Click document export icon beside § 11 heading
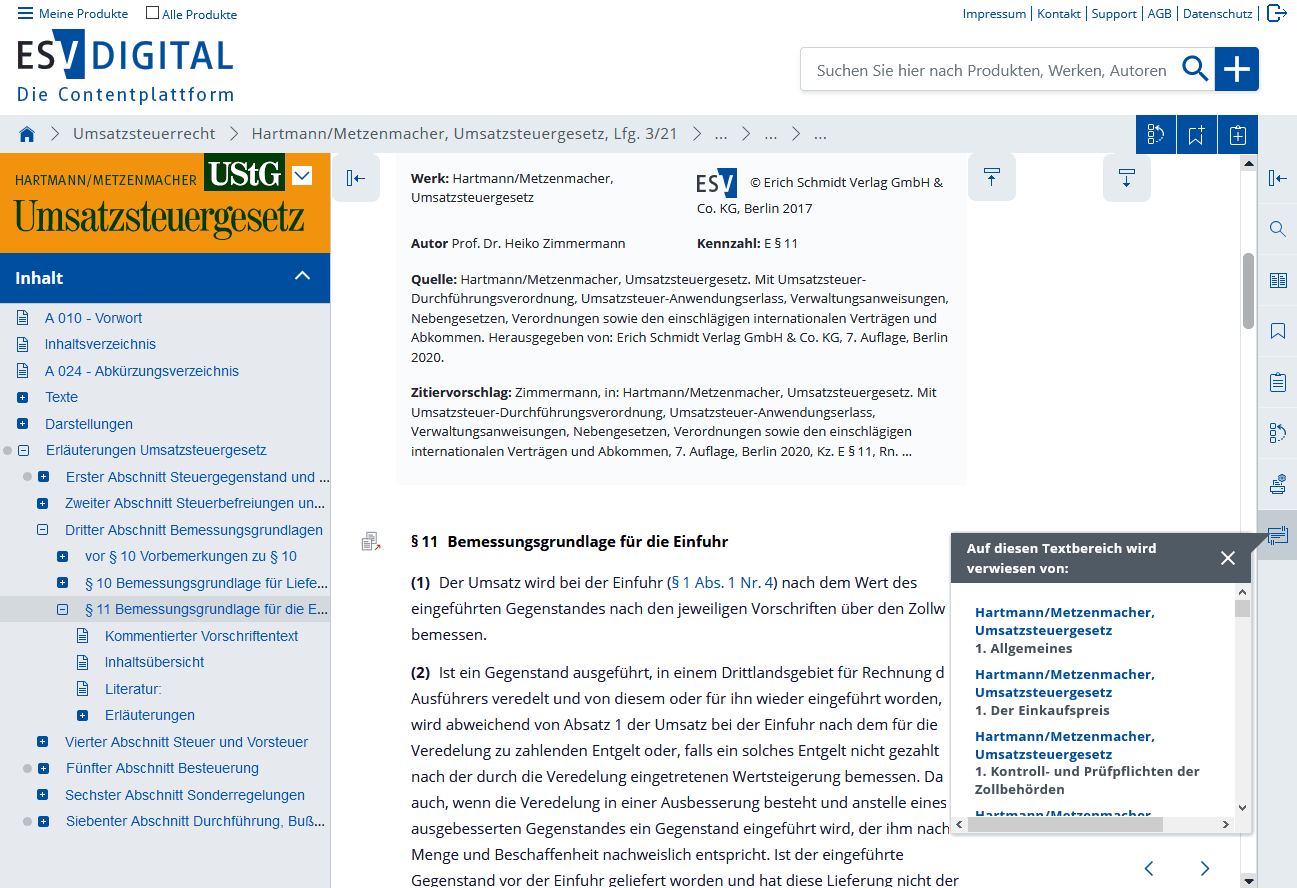This screenshot has height=888, width=1297. coord(371,542)
